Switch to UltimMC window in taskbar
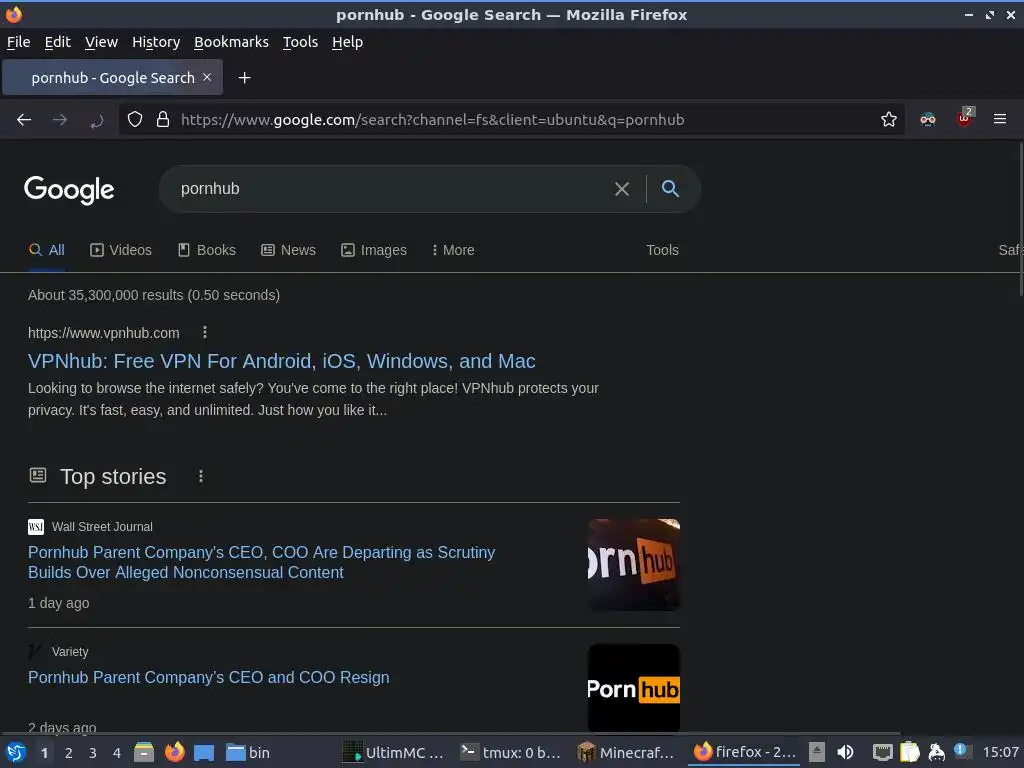The image size is (1024, 768). [393, 752]
